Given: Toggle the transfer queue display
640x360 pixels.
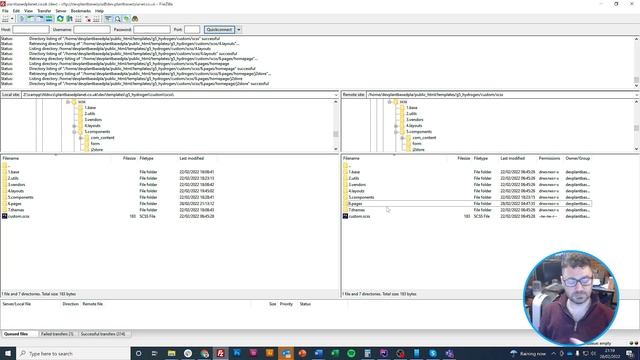Looking at the screenshot, I should [x=49, y=19].
